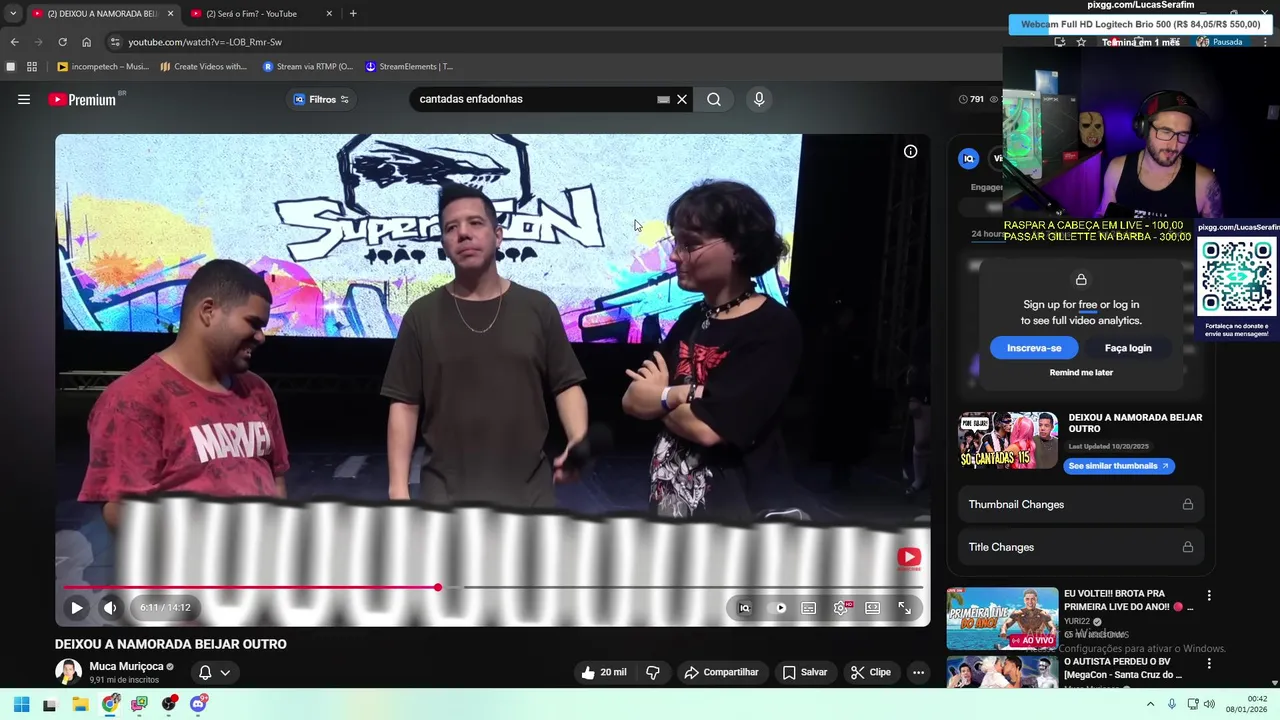
Task: Mute the video volume
Action: click(110, 607)
